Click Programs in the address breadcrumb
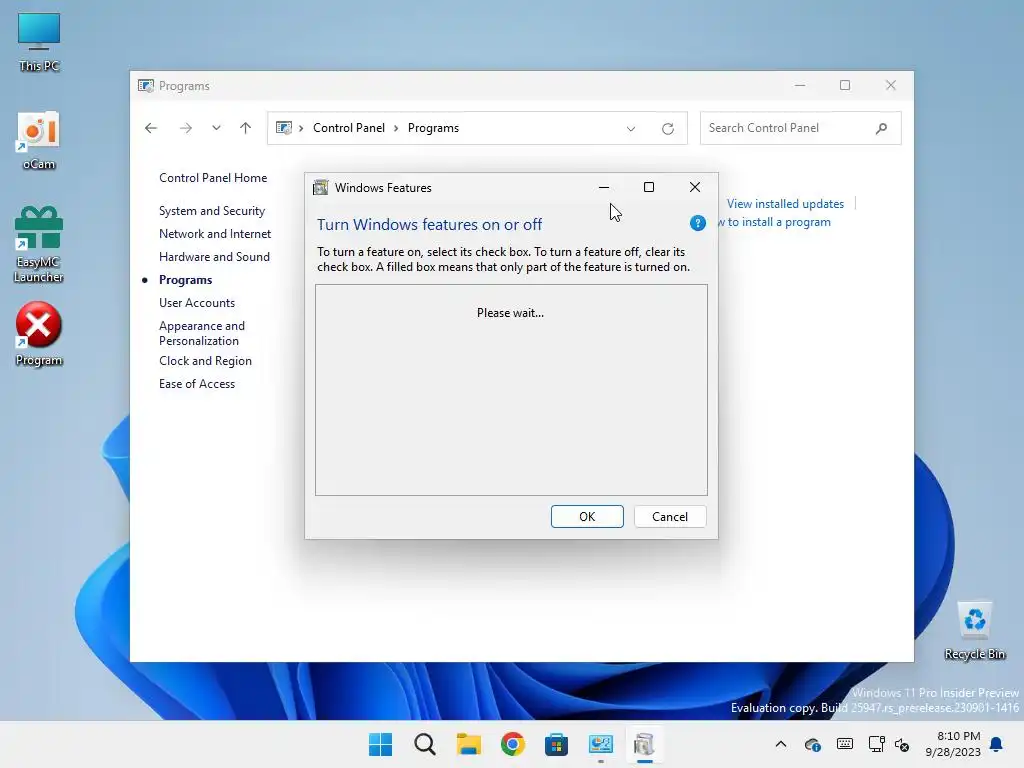 tap(433, 128)
